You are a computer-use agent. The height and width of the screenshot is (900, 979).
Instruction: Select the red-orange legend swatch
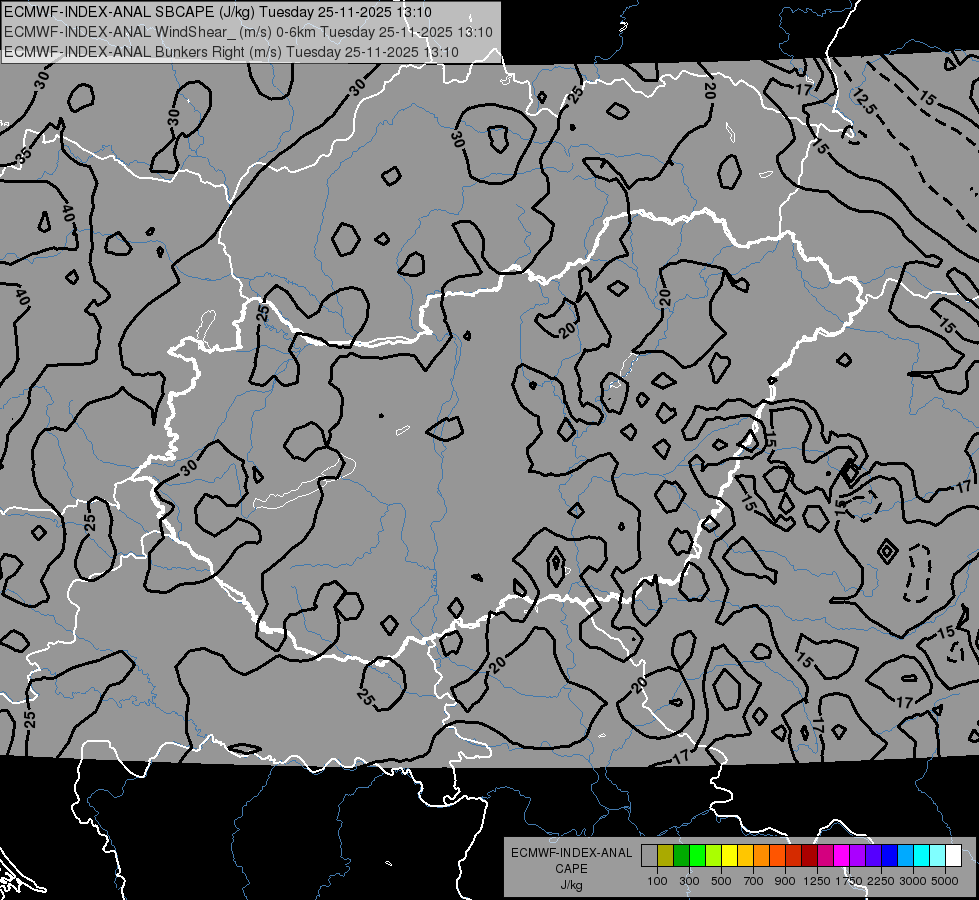click(x=777, y=856)
